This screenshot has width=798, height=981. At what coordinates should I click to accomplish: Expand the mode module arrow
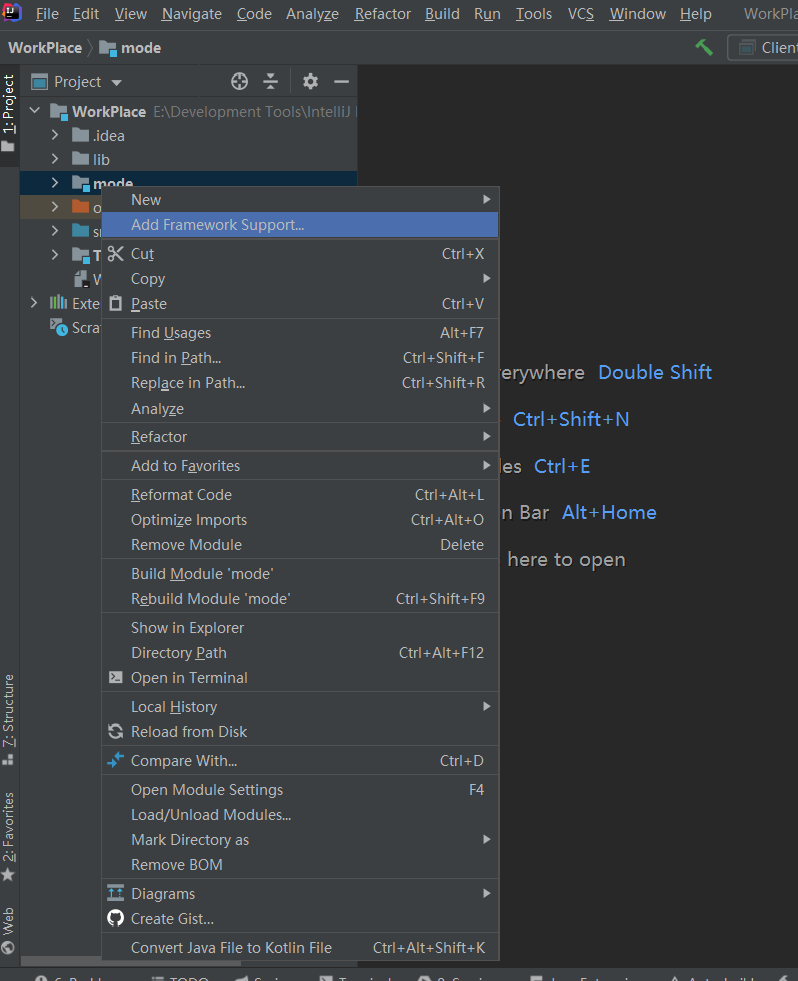pyautogui.click(x=55, y=183)
